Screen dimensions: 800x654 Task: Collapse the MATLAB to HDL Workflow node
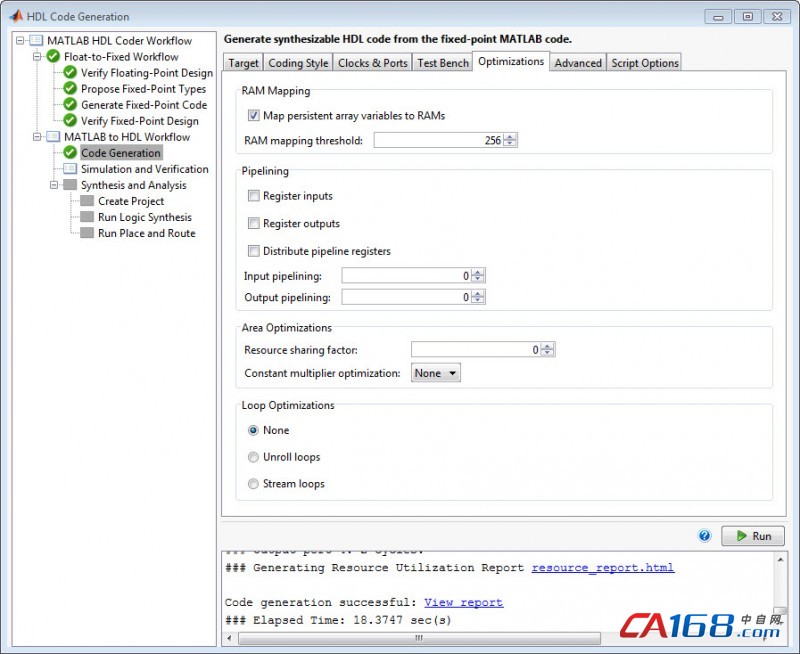coord(37,137)
